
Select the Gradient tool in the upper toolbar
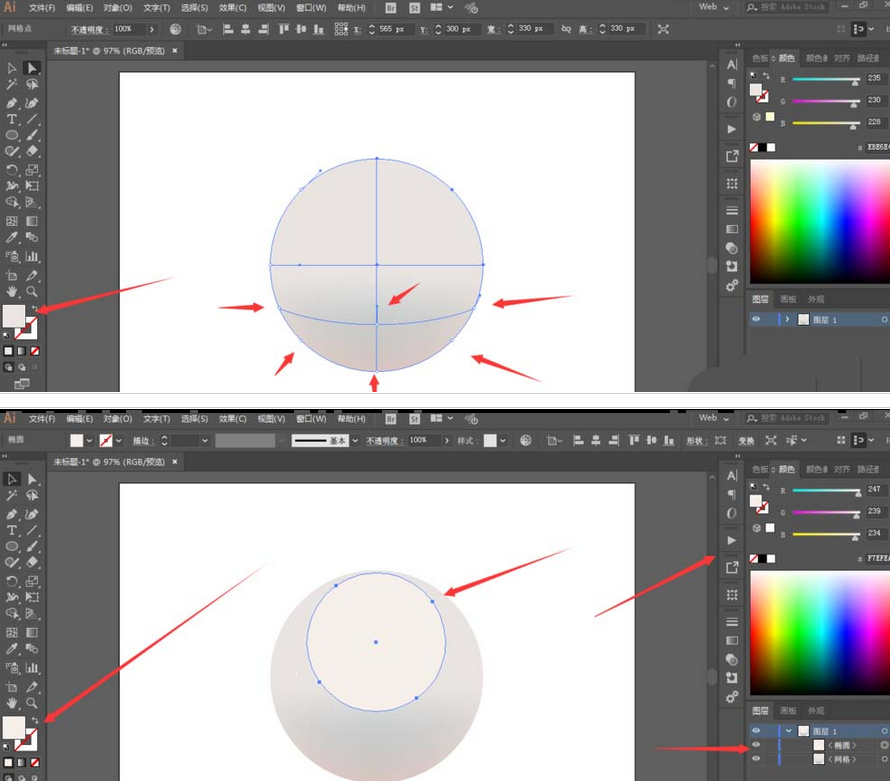[x=32, y=221]
